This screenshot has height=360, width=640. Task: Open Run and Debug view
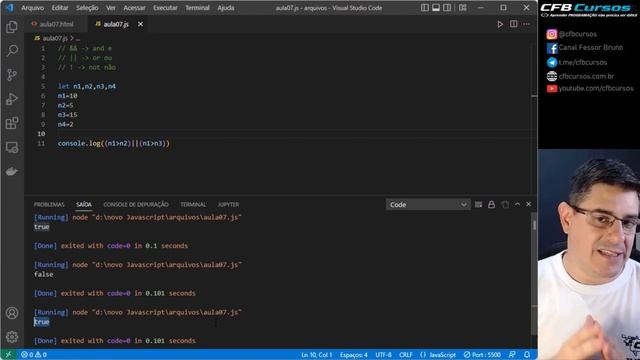[x=12, y=99]
